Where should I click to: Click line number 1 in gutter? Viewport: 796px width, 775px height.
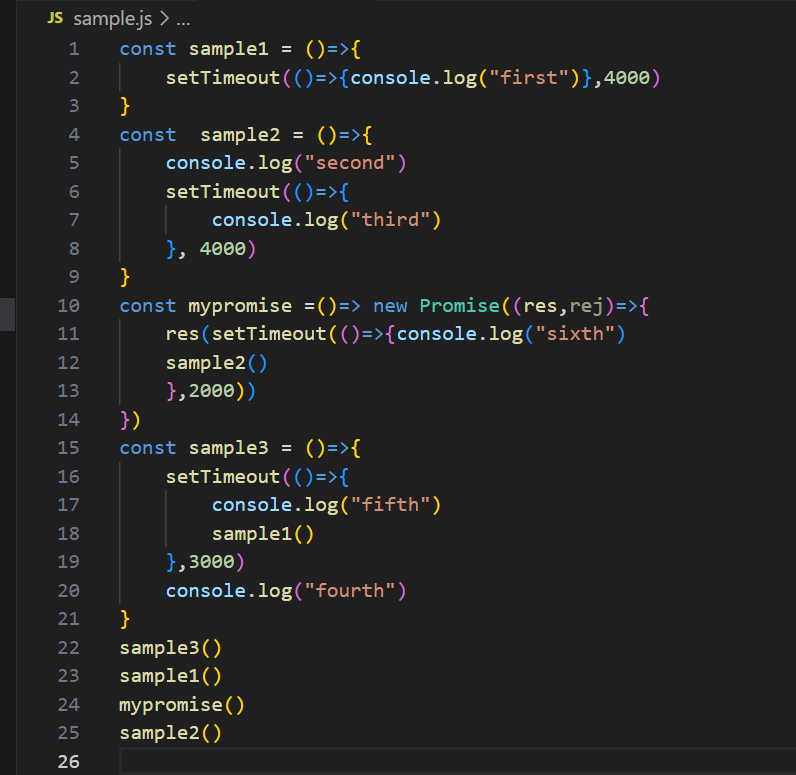click(x=74, y=49)
